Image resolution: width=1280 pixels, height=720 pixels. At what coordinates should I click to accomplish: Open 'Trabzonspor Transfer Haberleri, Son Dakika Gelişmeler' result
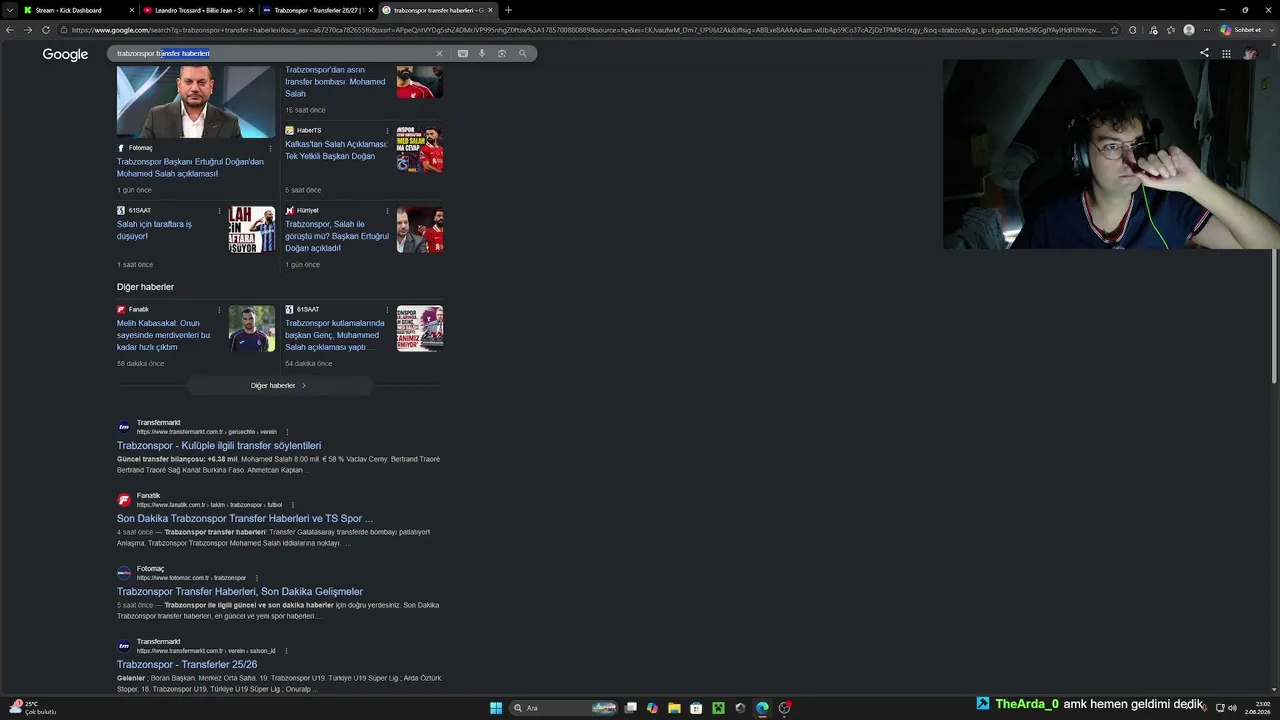[240, 592]
